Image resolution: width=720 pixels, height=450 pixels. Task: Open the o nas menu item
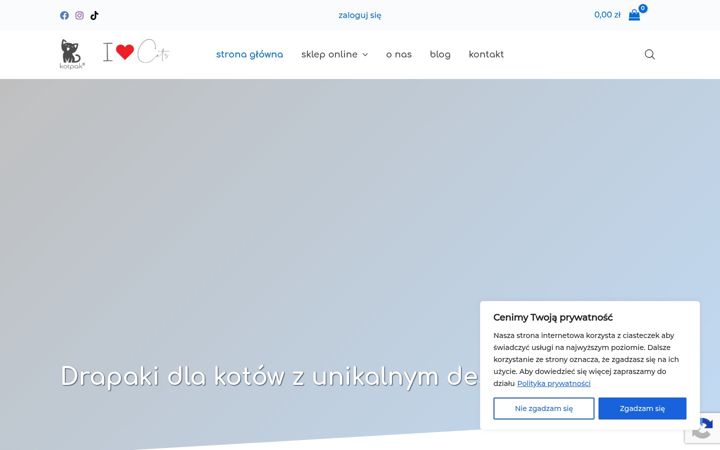pos(399,54)
